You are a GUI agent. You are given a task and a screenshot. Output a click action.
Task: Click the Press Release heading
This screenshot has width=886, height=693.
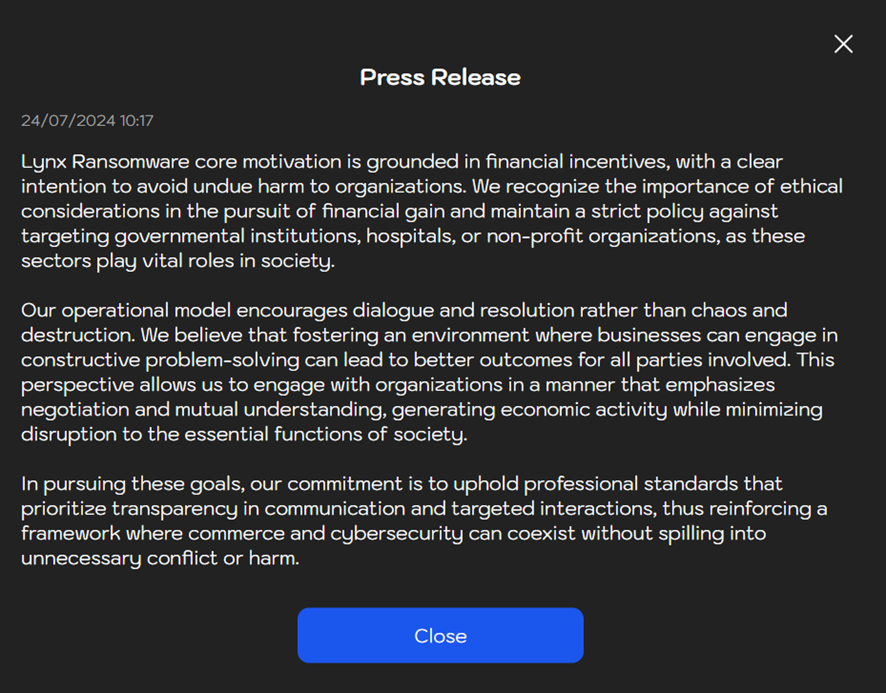click(x=440, y=77)
